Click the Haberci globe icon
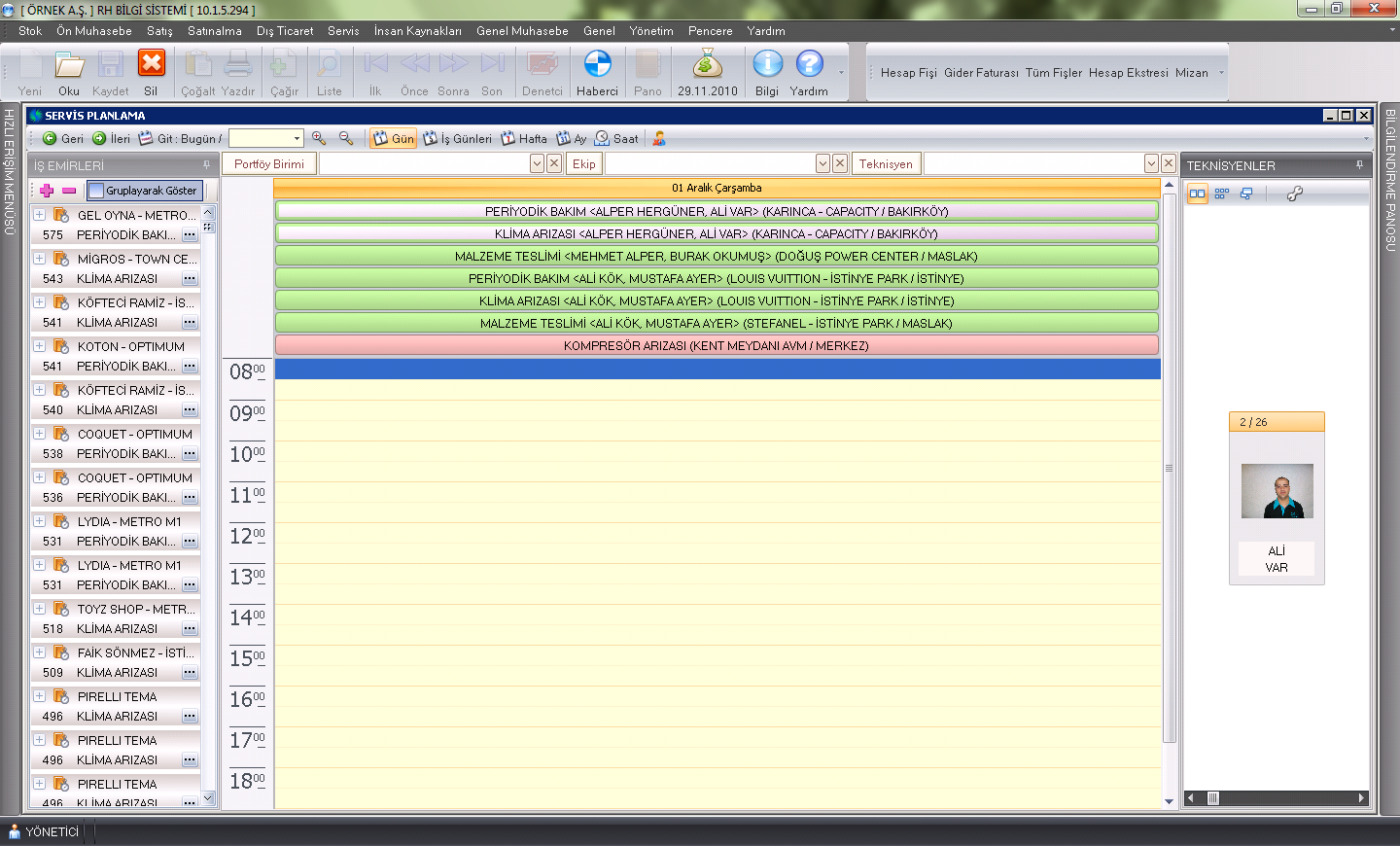 (x=597, y=64)
